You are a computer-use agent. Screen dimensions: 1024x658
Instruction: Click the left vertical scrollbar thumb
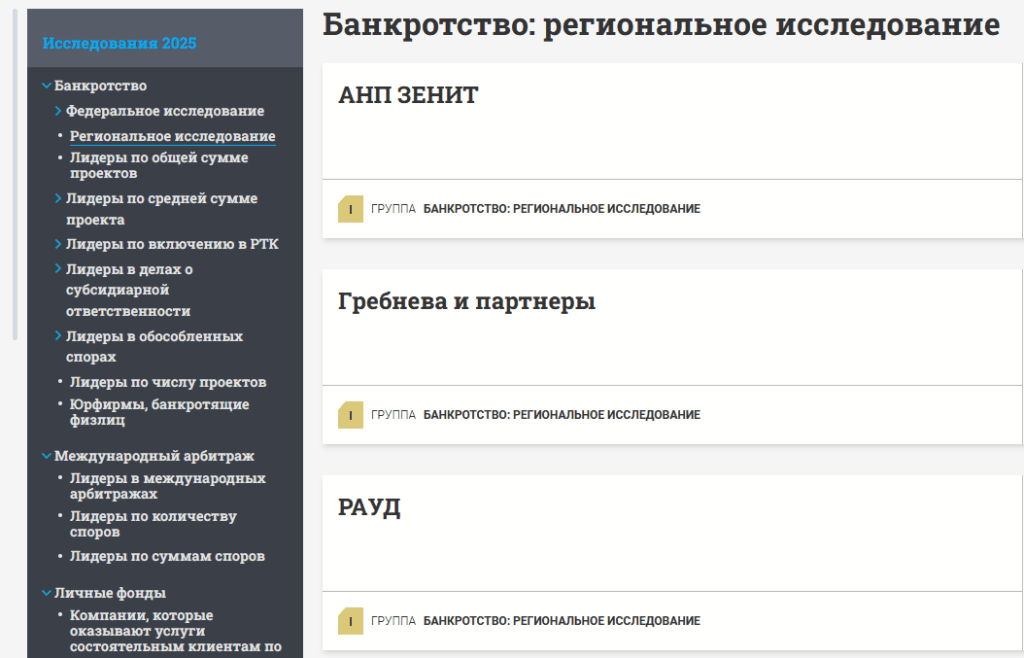click(15, 175)
